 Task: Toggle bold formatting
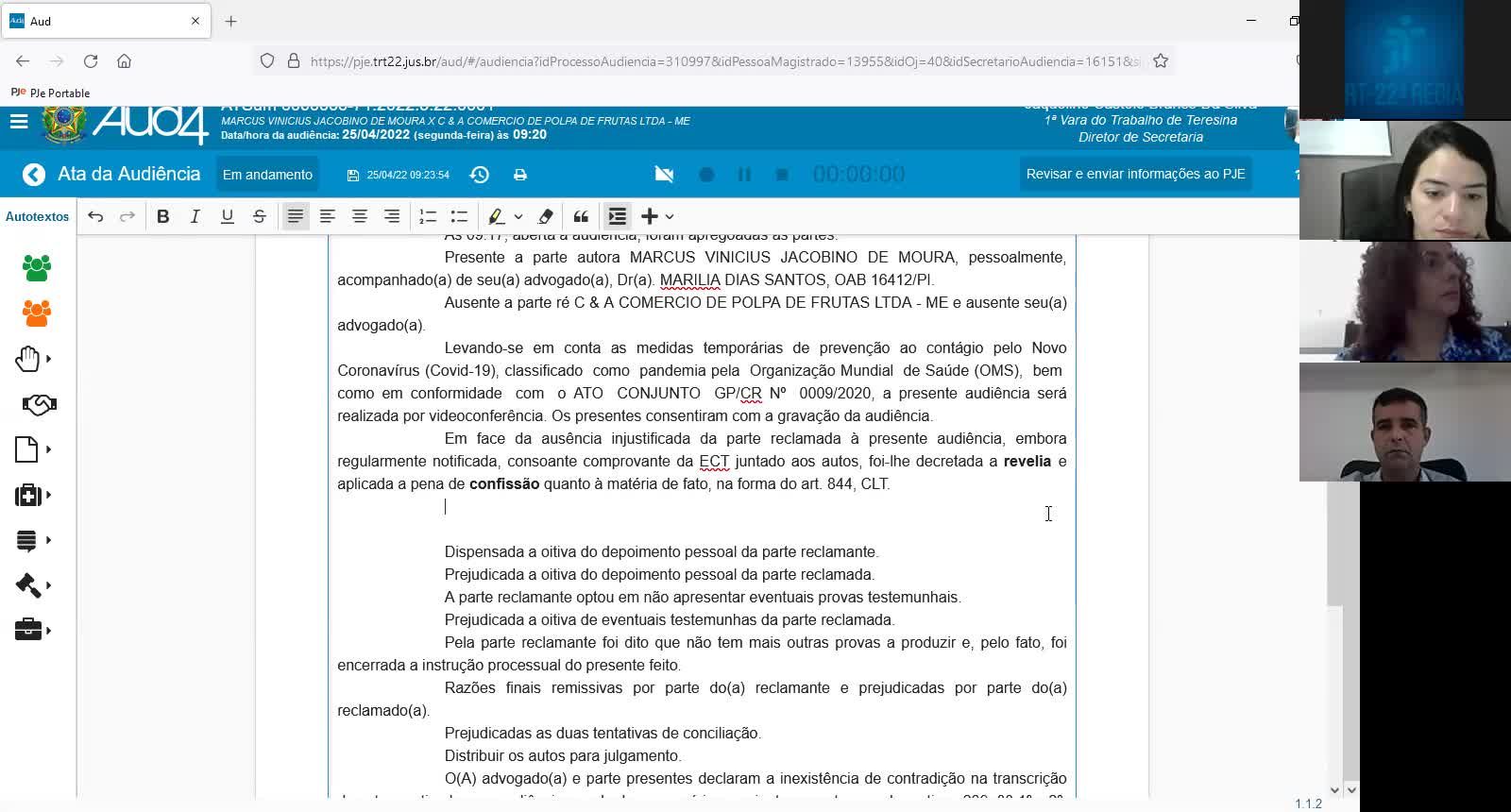(x=163, y=216)
